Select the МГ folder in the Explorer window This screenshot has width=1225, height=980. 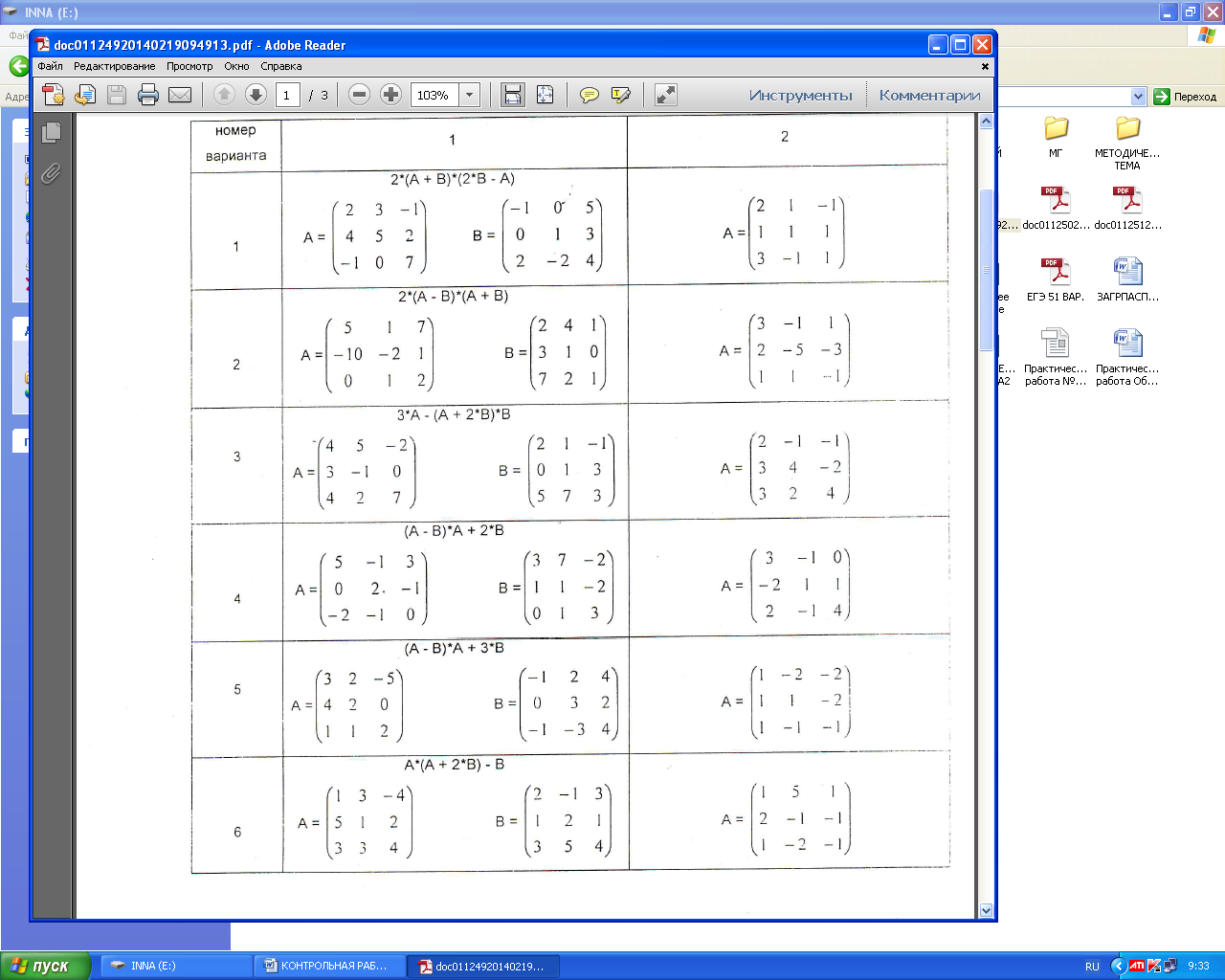[x=1056, y=136]
